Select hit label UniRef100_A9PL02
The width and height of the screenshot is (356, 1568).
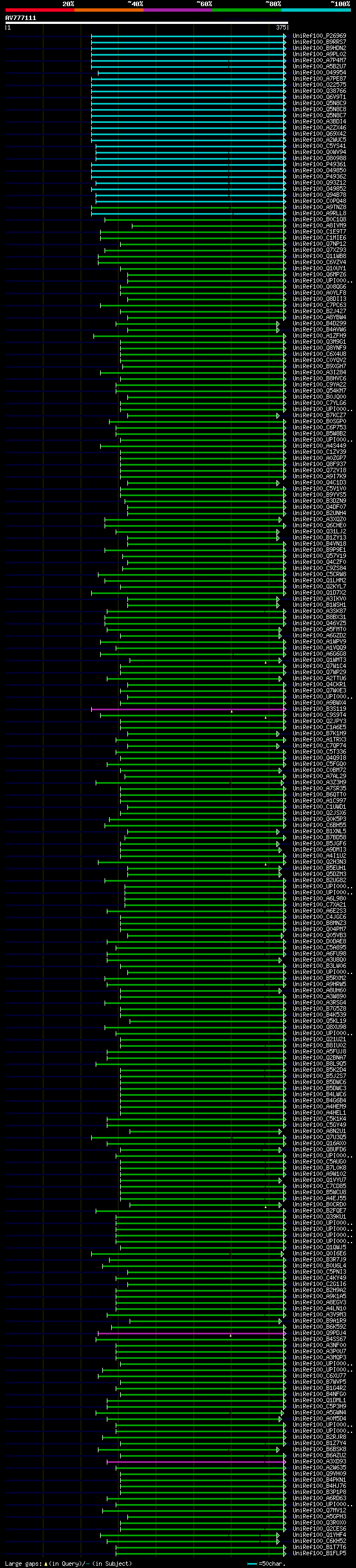(319, 54)
